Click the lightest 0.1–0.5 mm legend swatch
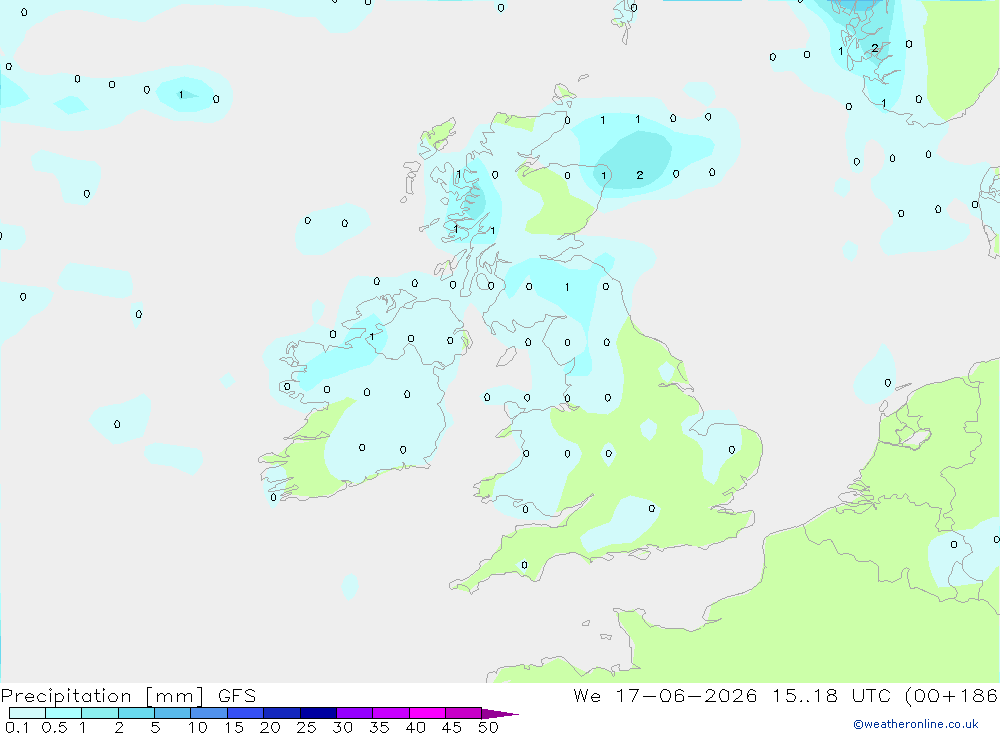 27,713
